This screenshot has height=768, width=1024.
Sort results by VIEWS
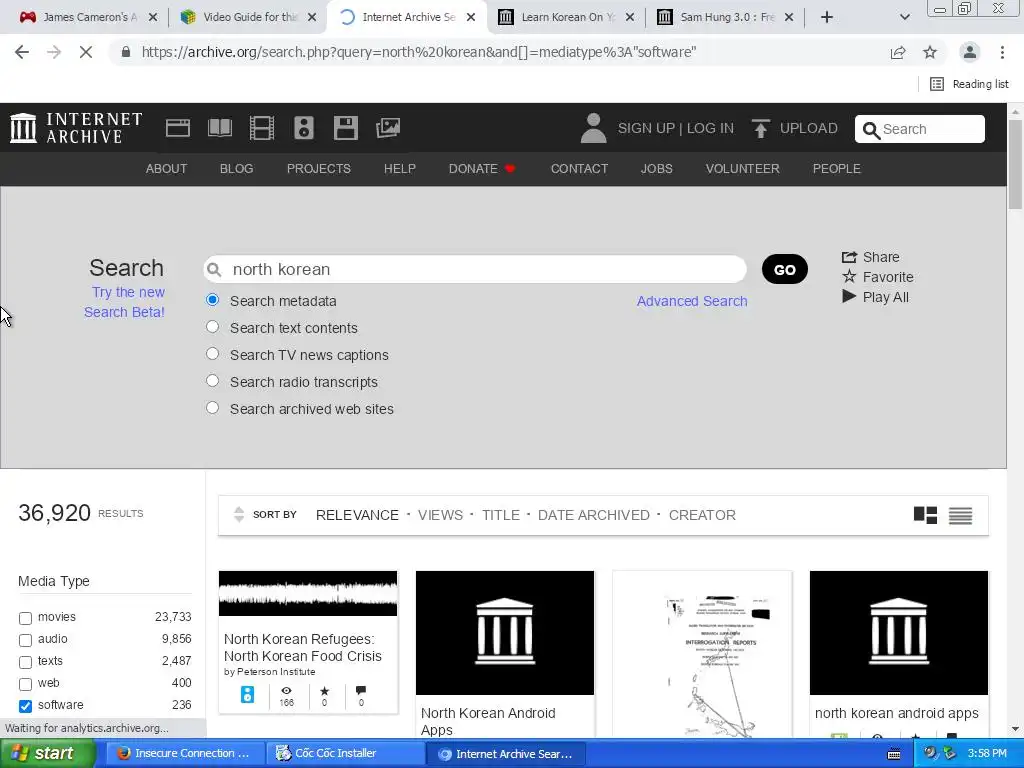point(440,515)
